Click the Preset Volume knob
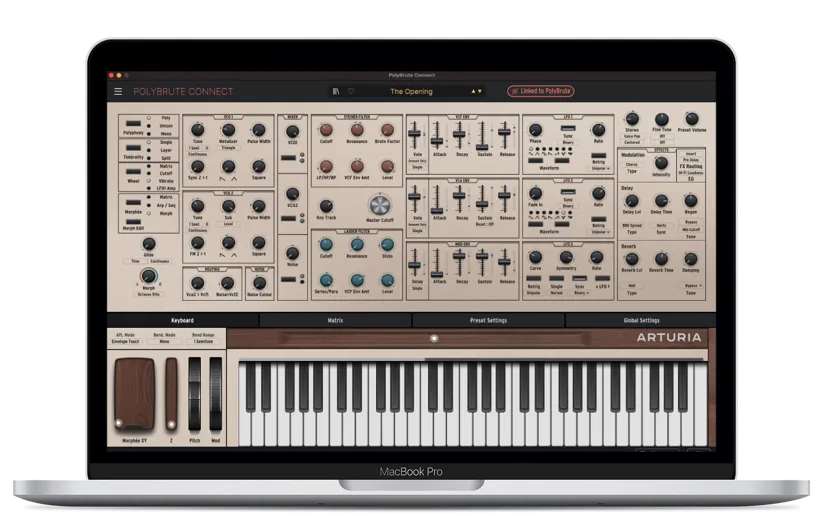Viewport: 823px width, 523px height. click(692, 119)
